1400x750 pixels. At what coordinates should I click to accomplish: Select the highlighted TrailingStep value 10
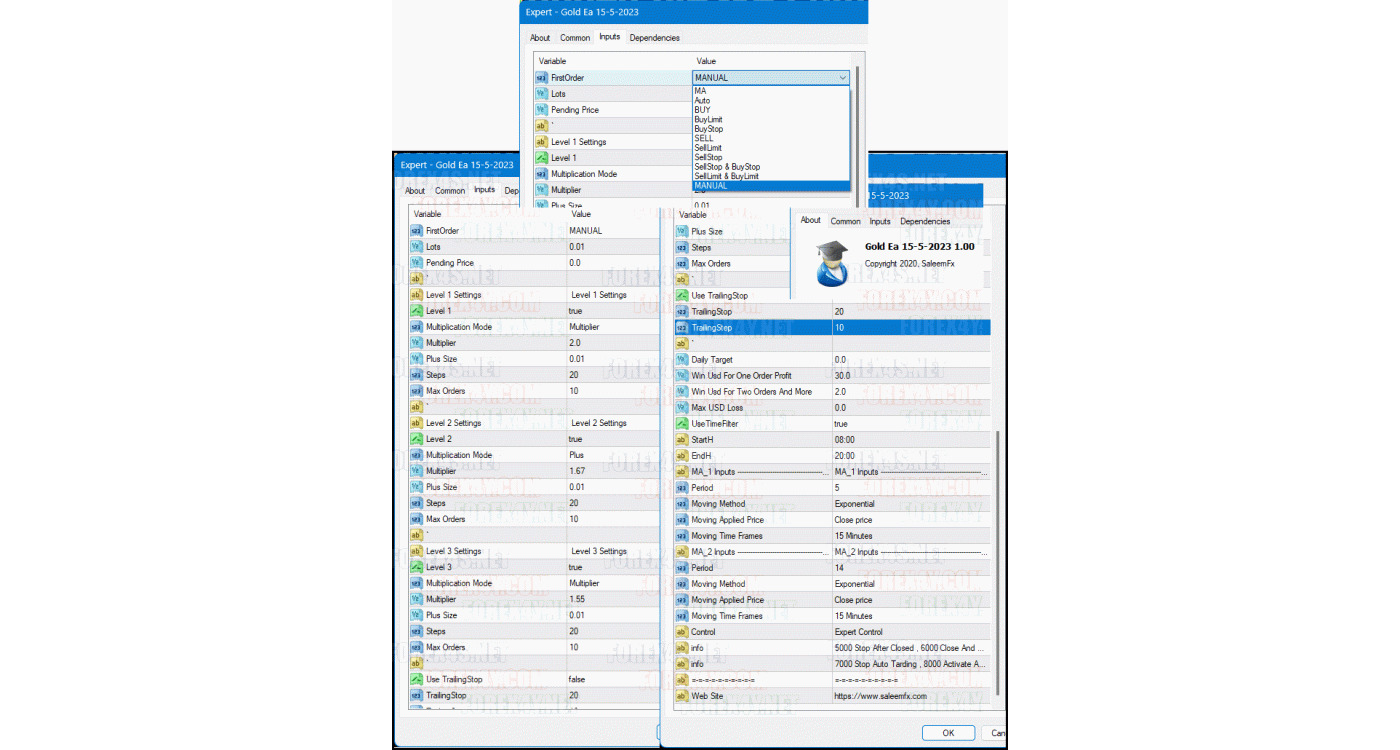(839, 328)
